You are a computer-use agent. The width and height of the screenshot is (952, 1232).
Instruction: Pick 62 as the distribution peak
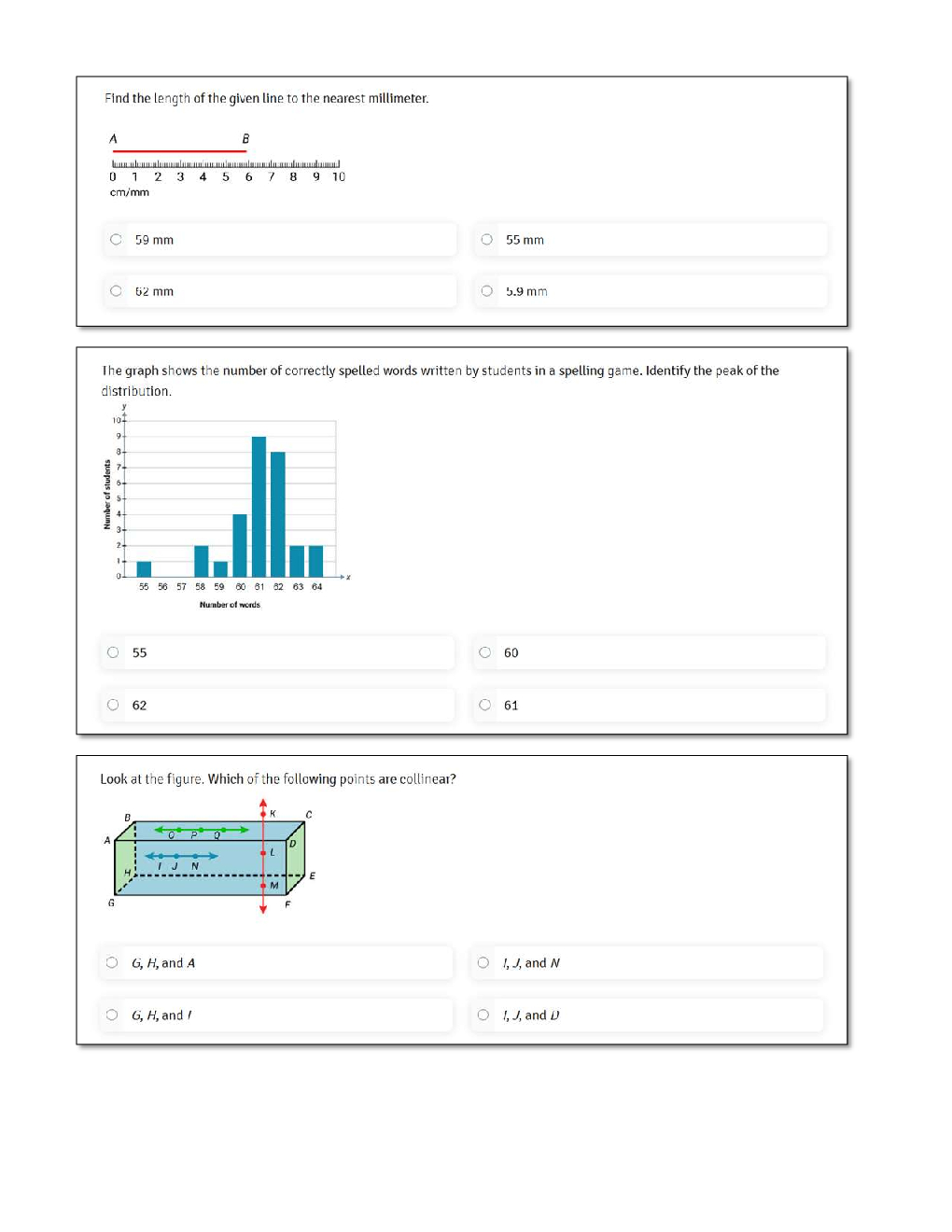pyautogui.click(x=113, y=705)
